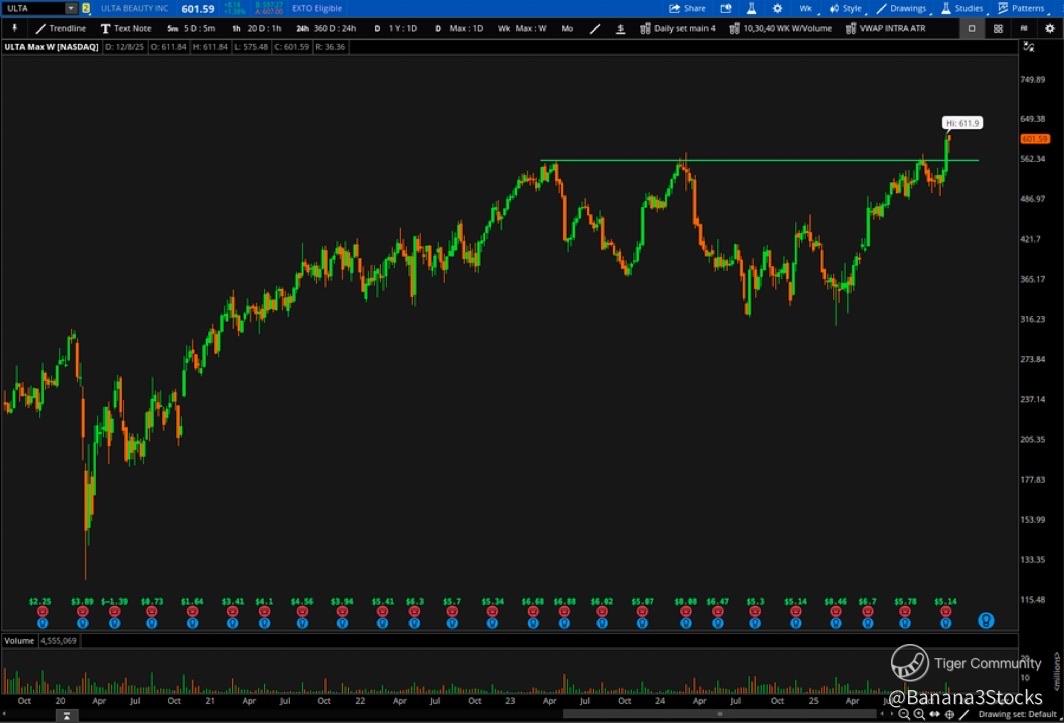Click the Volume label in the lower panel
The width and height of the screenshot is (1064, 723).
pos(19,641)
